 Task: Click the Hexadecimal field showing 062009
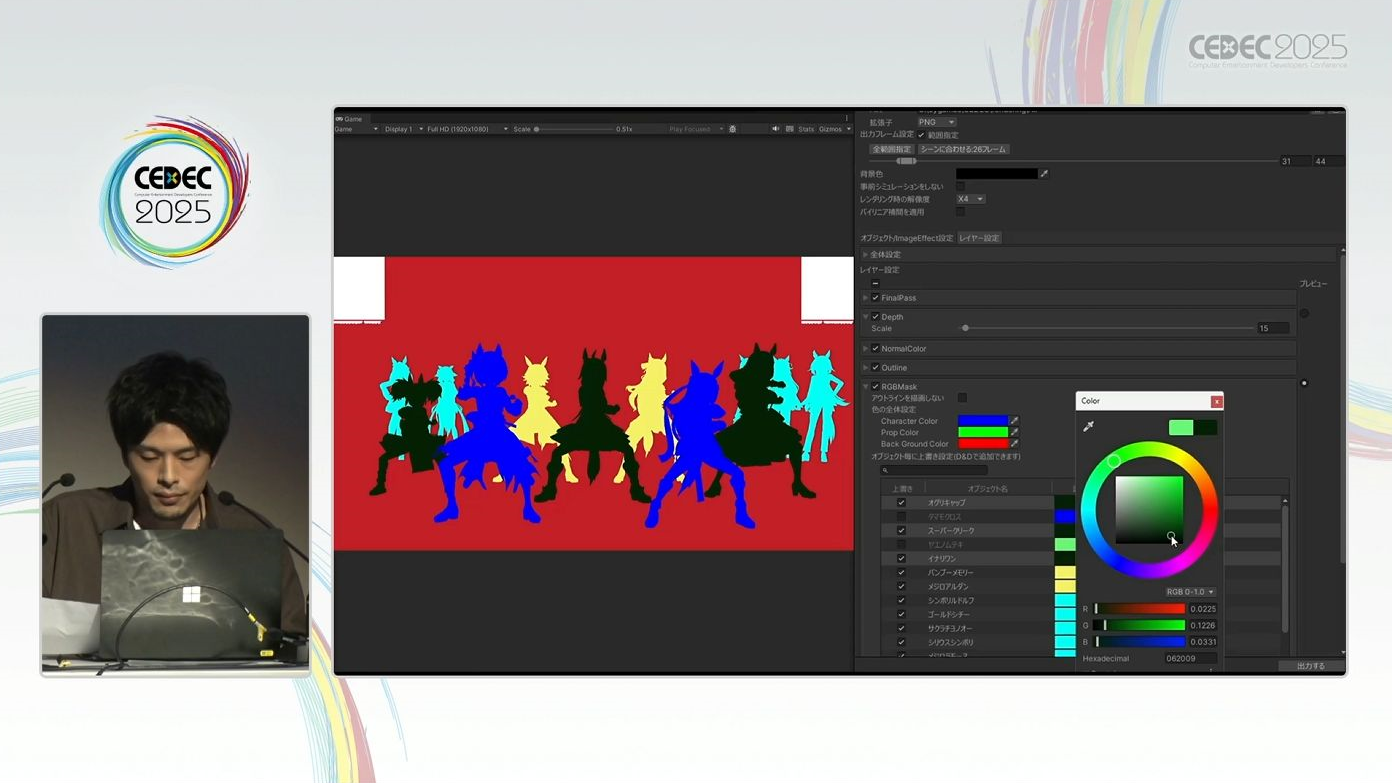point(1190,659)
